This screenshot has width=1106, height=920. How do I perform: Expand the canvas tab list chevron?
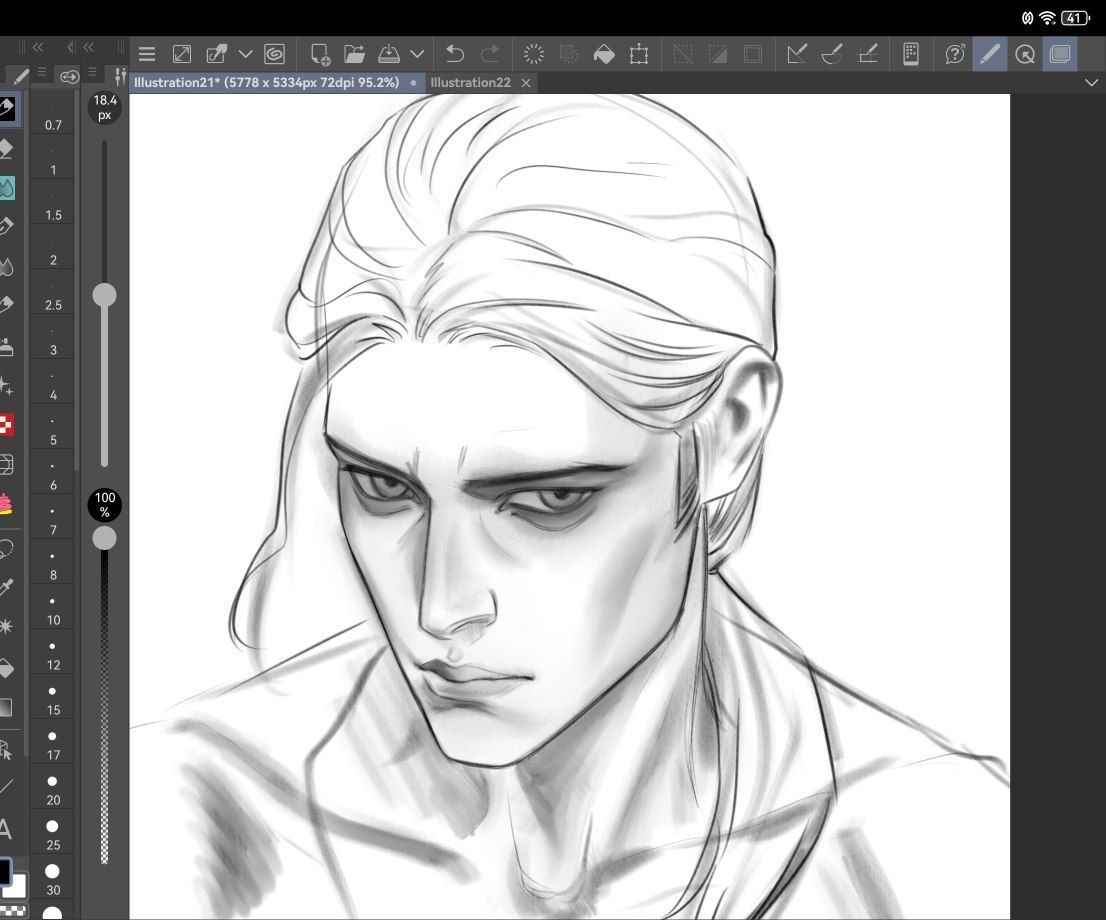[1091, 83]
